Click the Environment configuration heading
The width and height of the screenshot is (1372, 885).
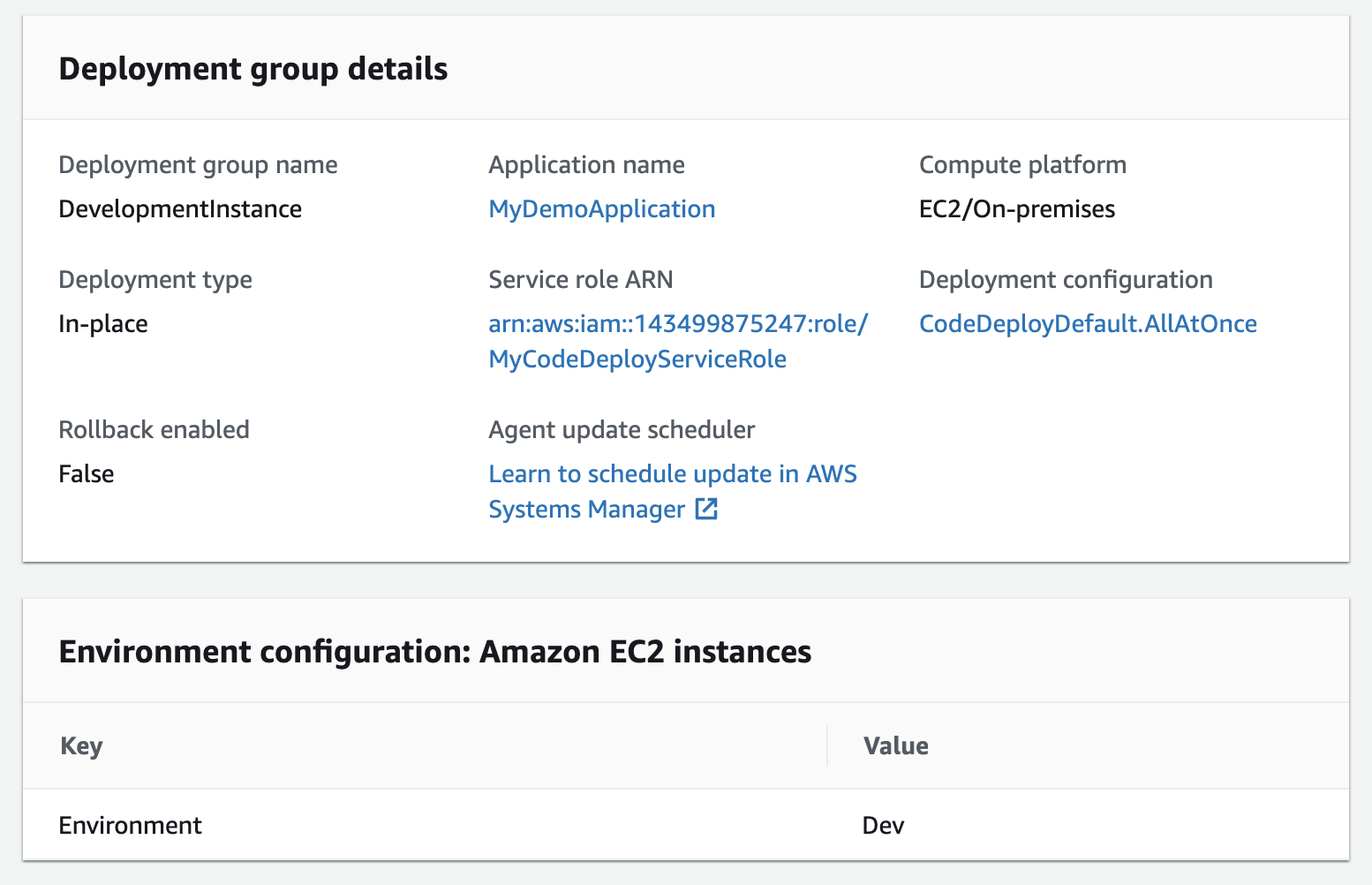click(x=435, y=652)
